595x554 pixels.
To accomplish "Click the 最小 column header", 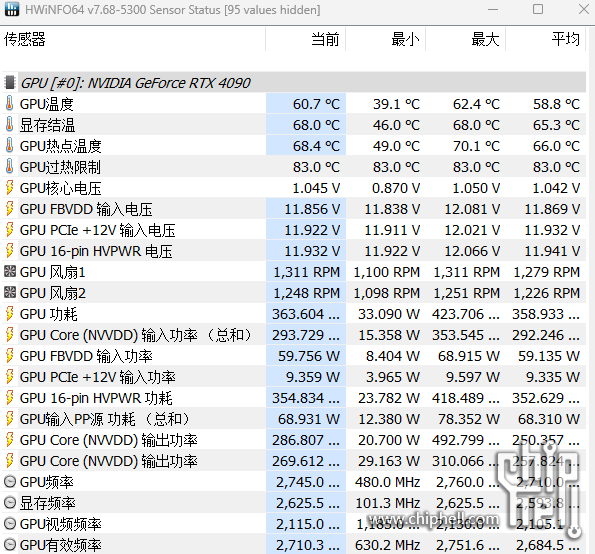I will [x=386, y=39].
